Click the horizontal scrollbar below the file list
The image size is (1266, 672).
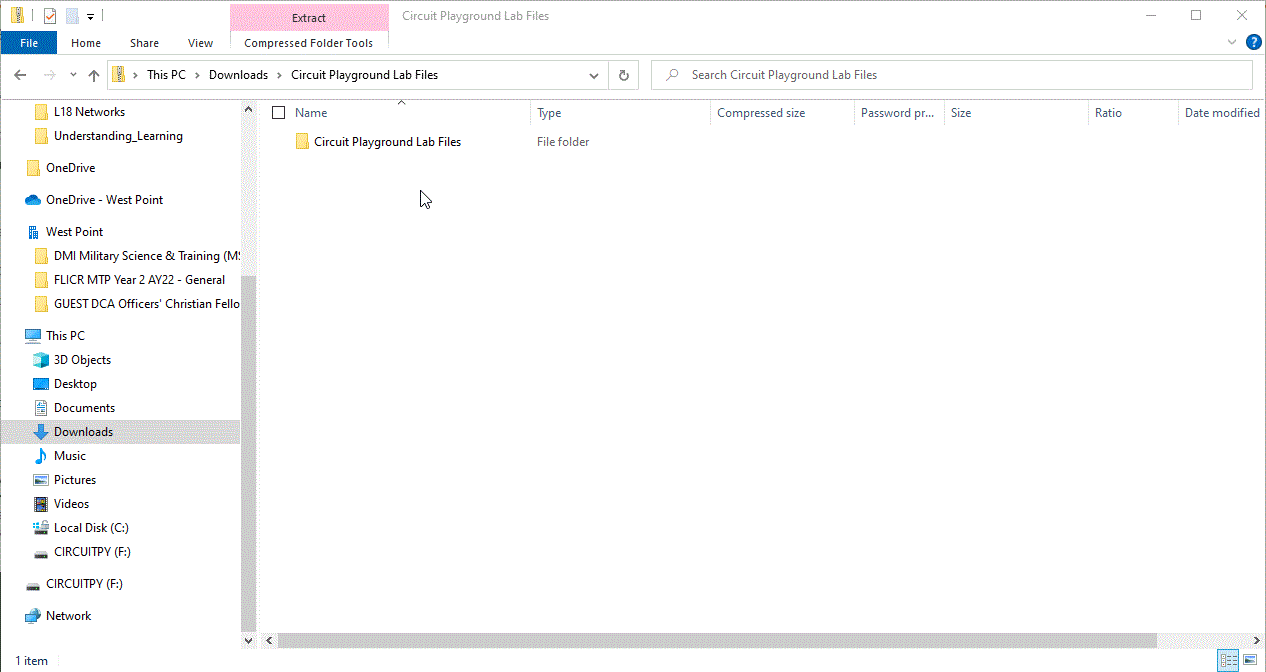pyautogui.click(x=717, y=640)
